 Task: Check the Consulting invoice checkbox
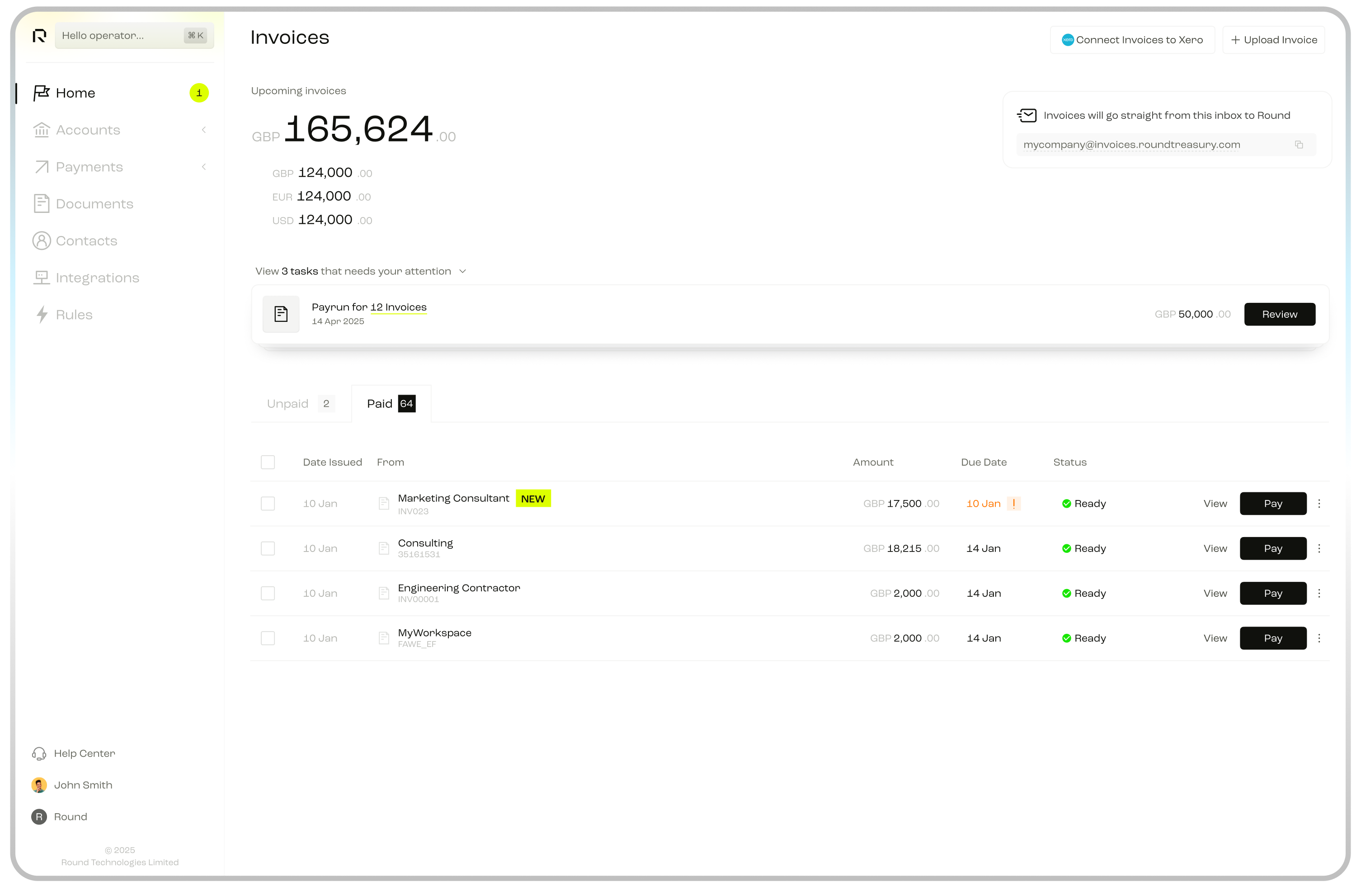[268, 548]
